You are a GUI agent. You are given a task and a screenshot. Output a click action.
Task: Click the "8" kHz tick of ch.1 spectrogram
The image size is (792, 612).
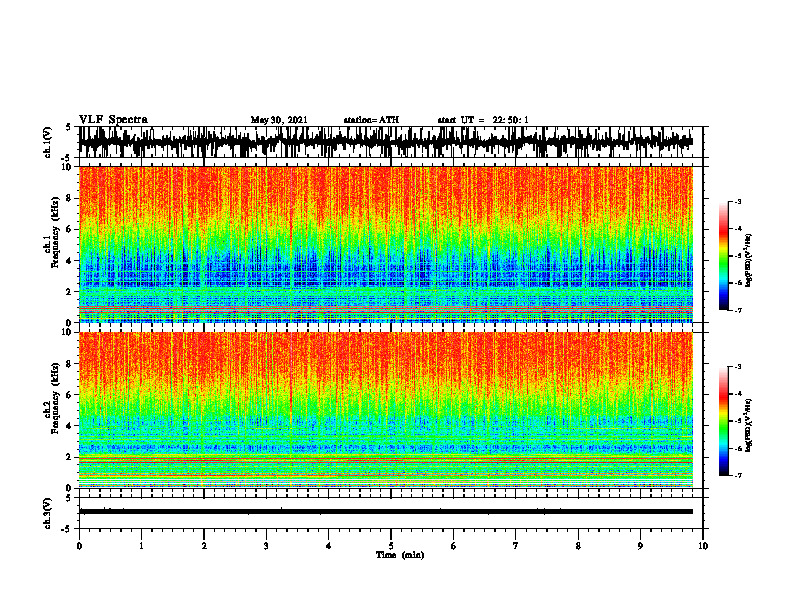pos(70,198)
